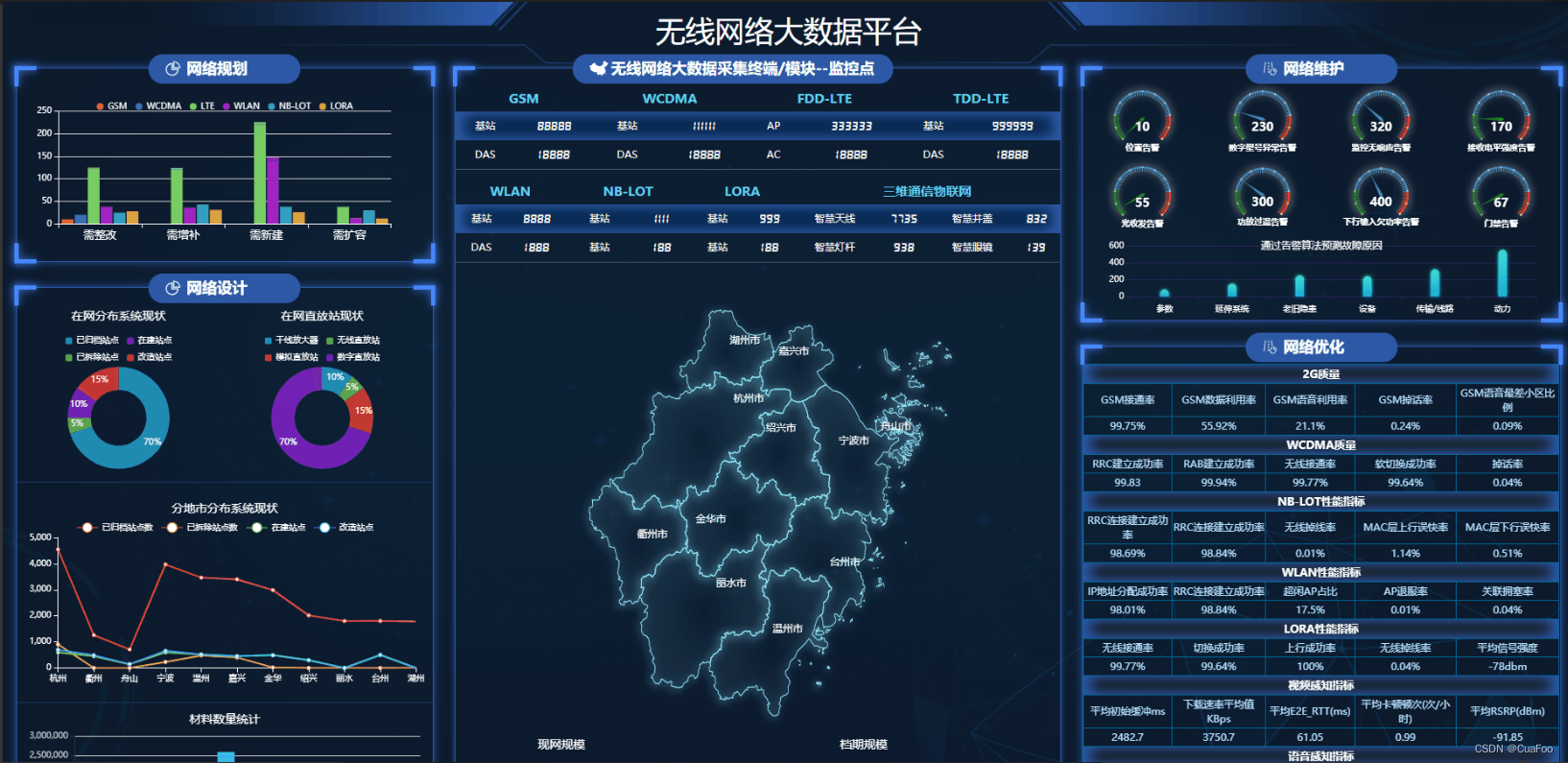Select 绍兴市 on the map

780,427
